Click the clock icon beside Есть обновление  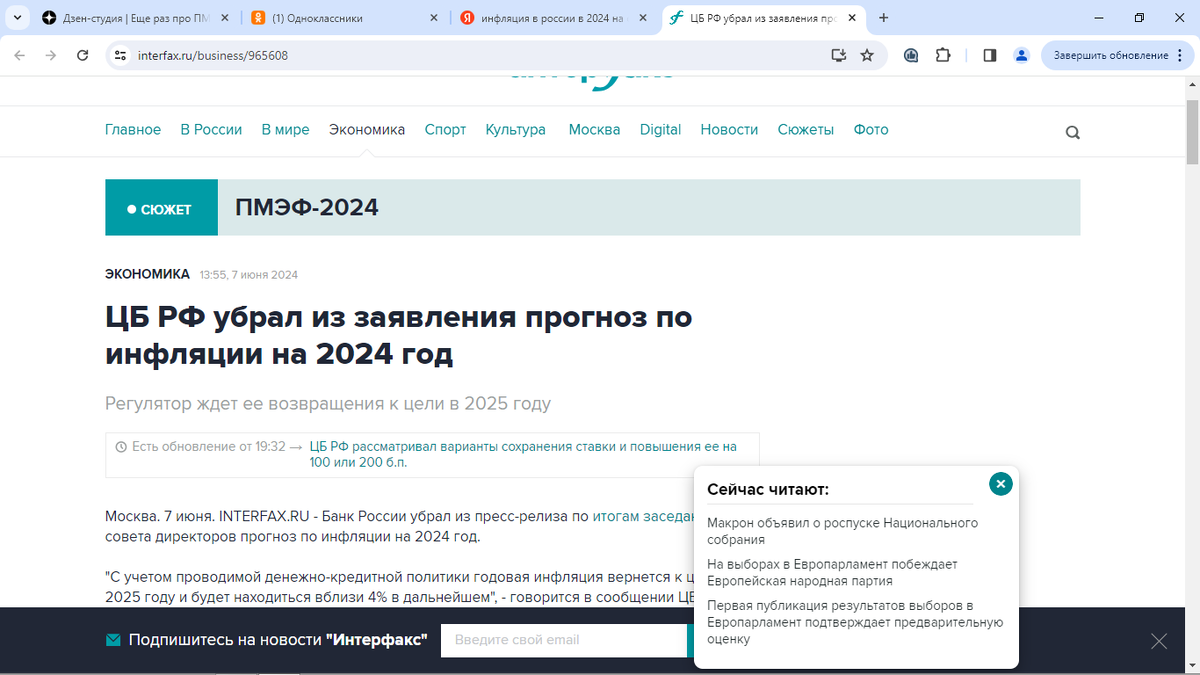[x=122, y=447]
